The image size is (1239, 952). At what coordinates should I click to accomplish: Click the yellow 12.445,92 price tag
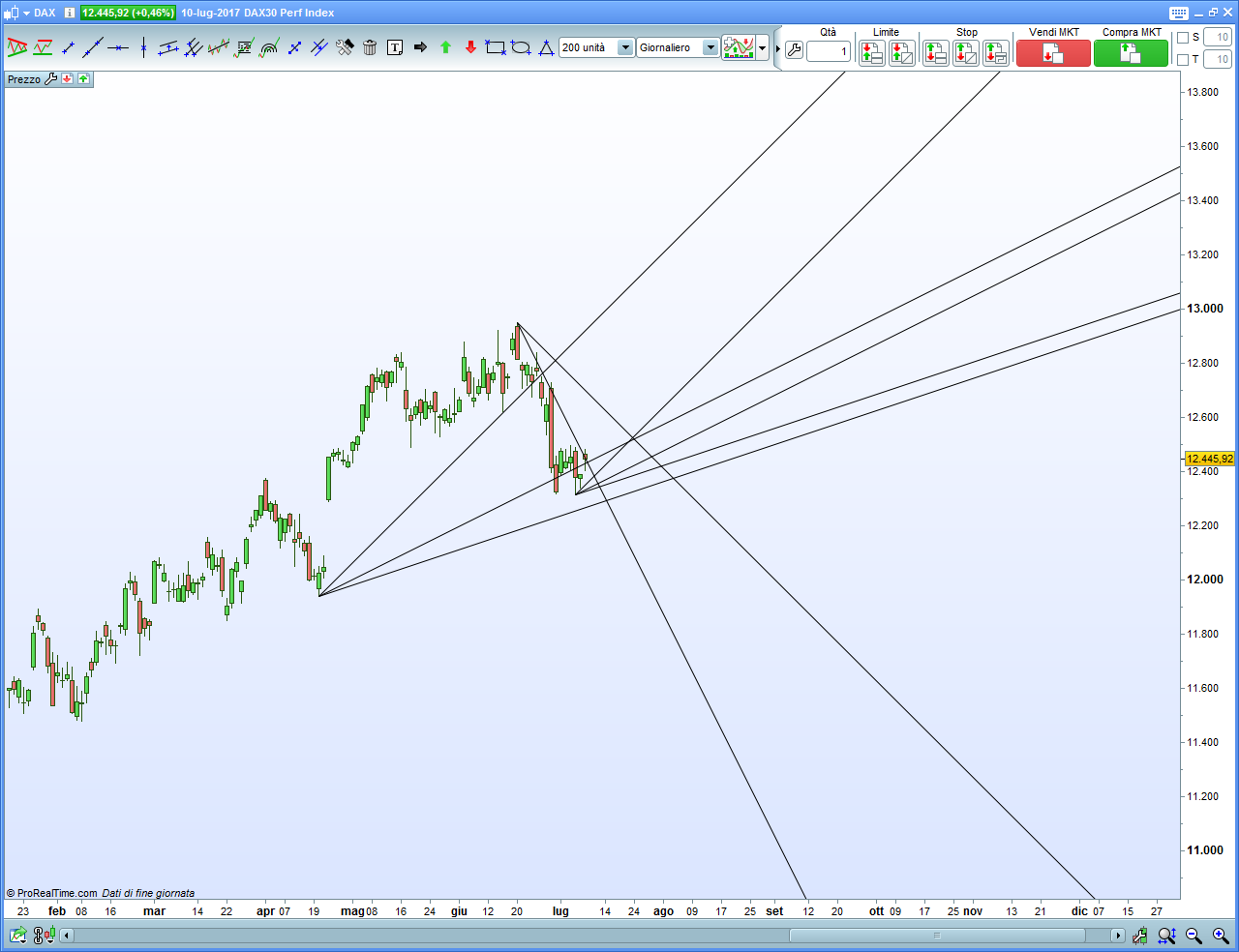pyautogui.click(x=1210, y=459)
